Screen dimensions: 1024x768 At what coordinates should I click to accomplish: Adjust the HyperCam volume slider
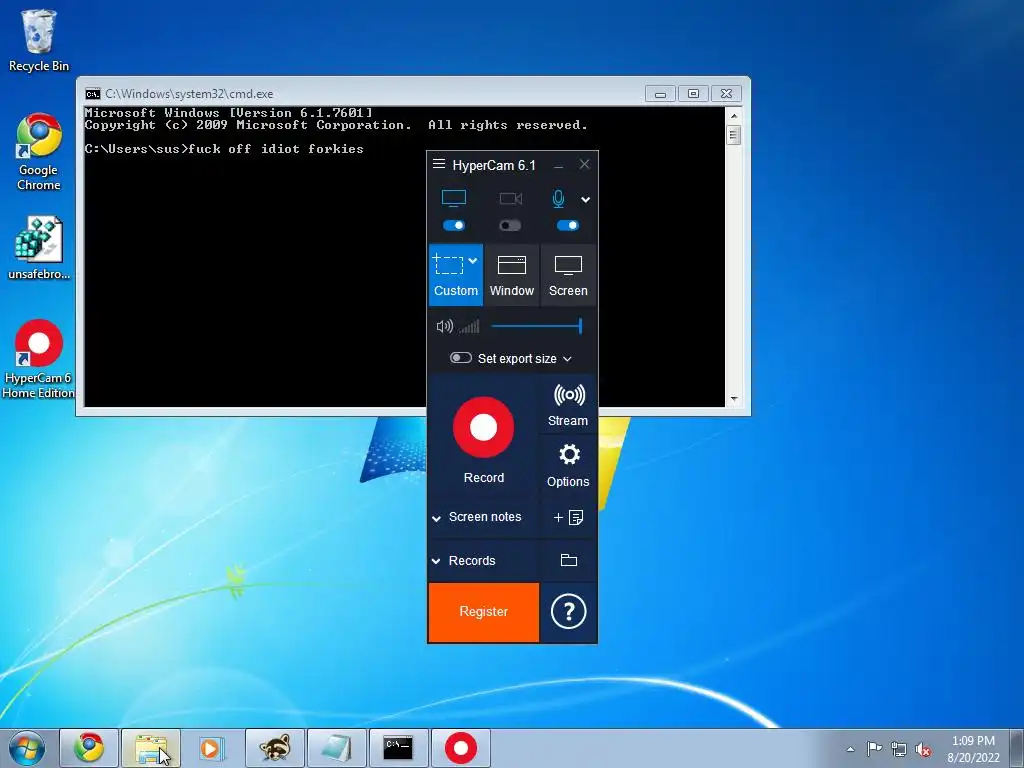click(x=536, y=326)
